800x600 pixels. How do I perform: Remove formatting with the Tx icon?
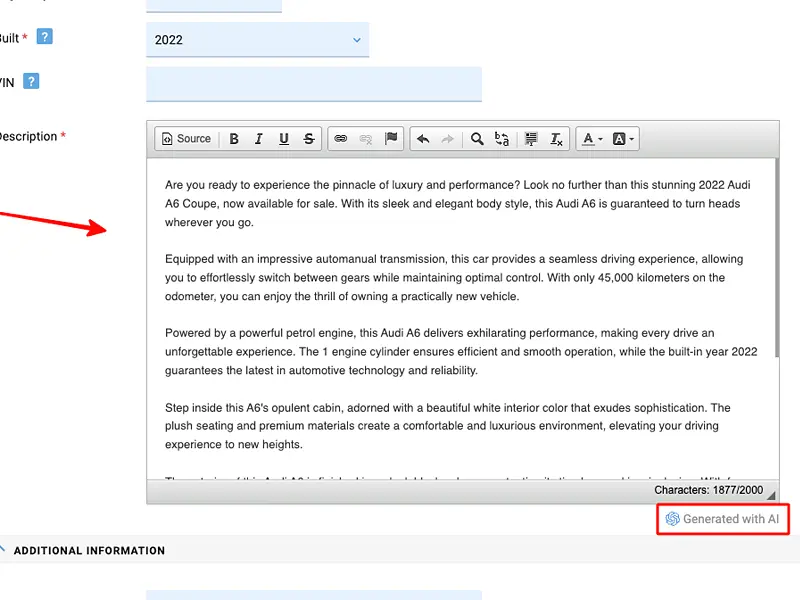coord(556,139)
